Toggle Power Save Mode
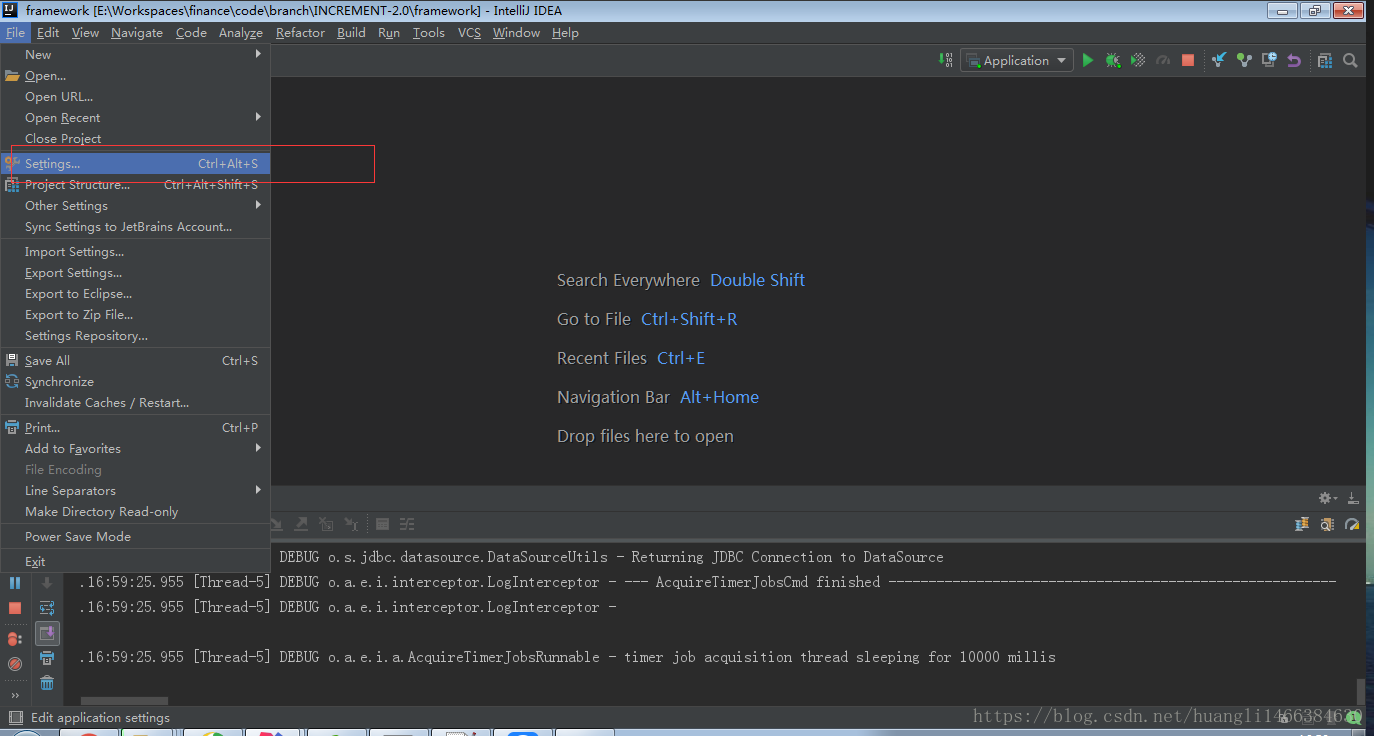Screen dimensions: 1374x736 click(x=135, y=536)
